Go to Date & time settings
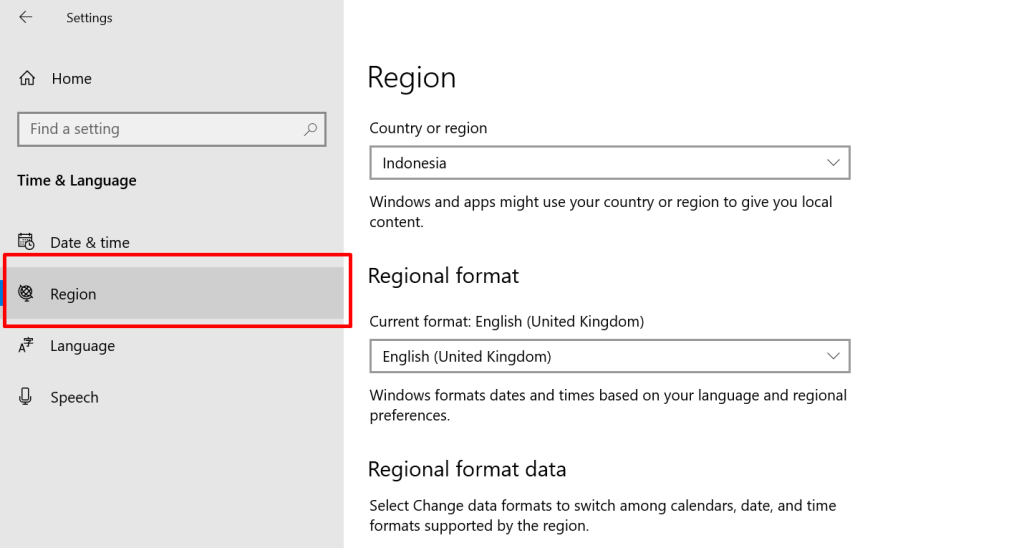The image size is (1024, 548). (90, 242)
